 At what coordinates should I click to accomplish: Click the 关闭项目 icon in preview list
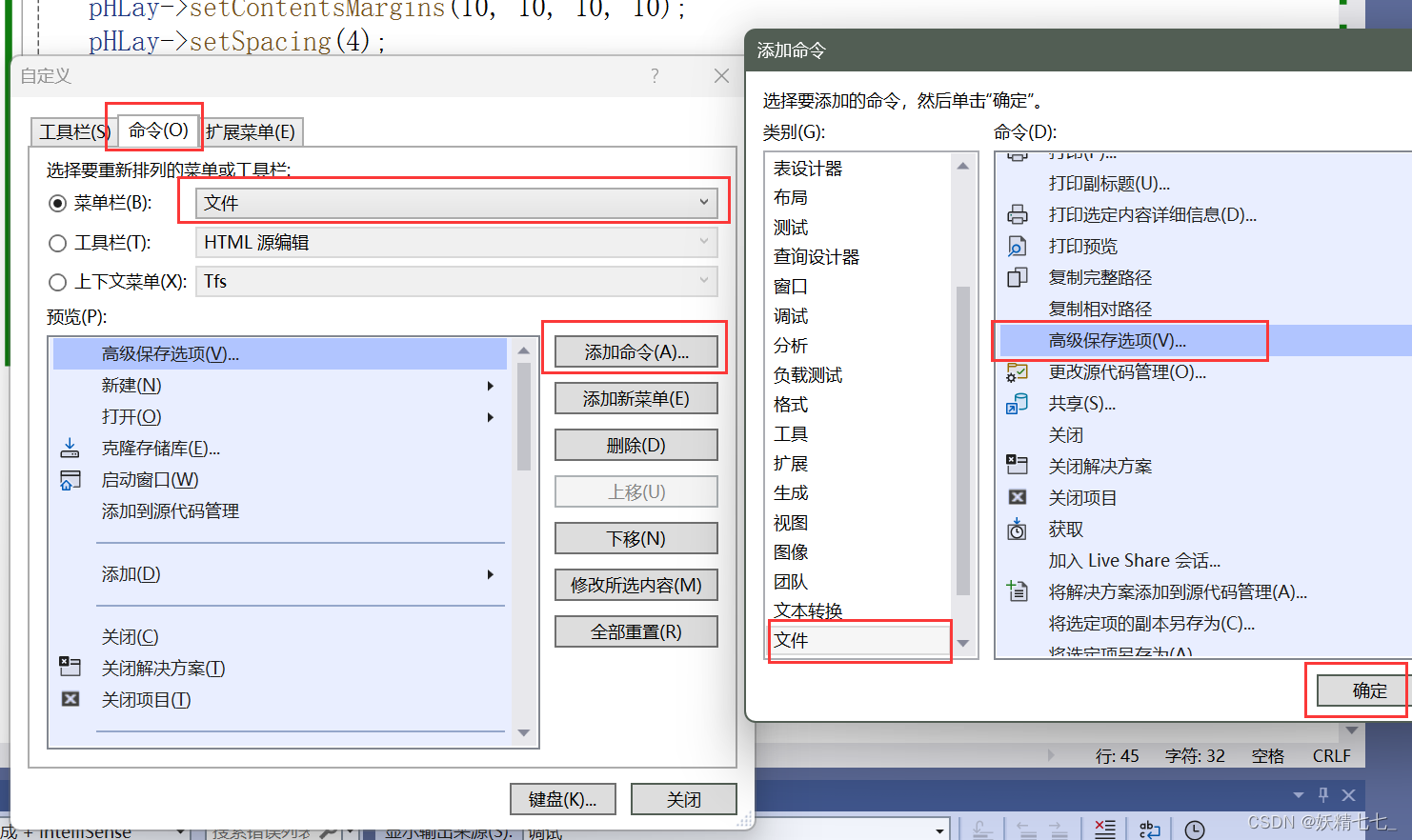[x=71, y=699]
